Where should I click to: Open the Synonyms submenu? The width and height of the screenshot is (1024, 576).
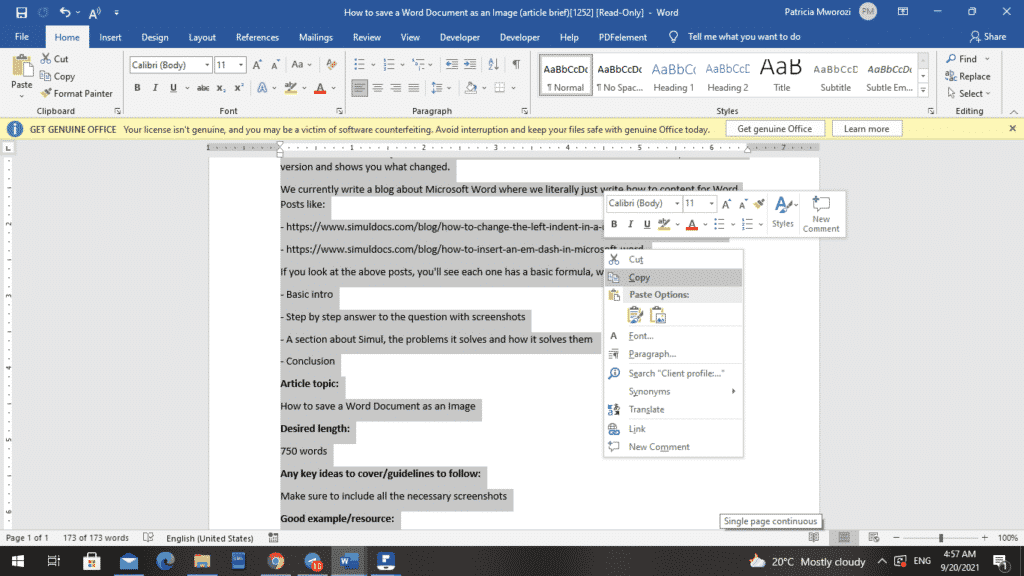click(648, 389)
